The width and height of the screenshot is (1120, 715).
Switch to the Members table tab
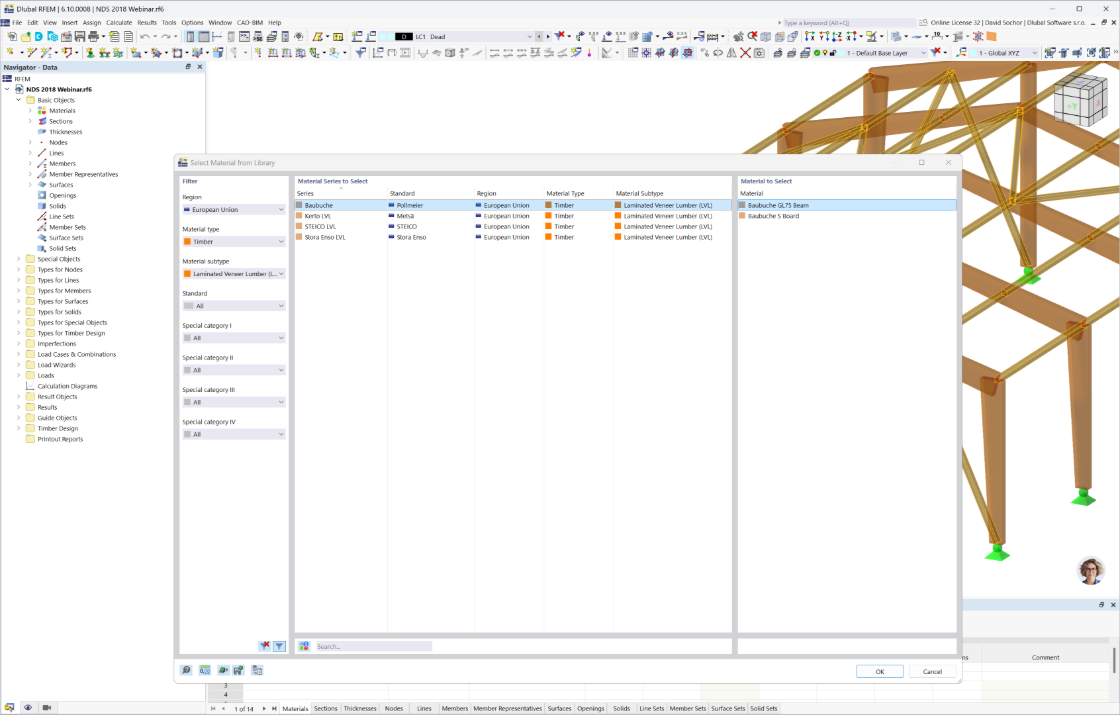click(454, 709)
